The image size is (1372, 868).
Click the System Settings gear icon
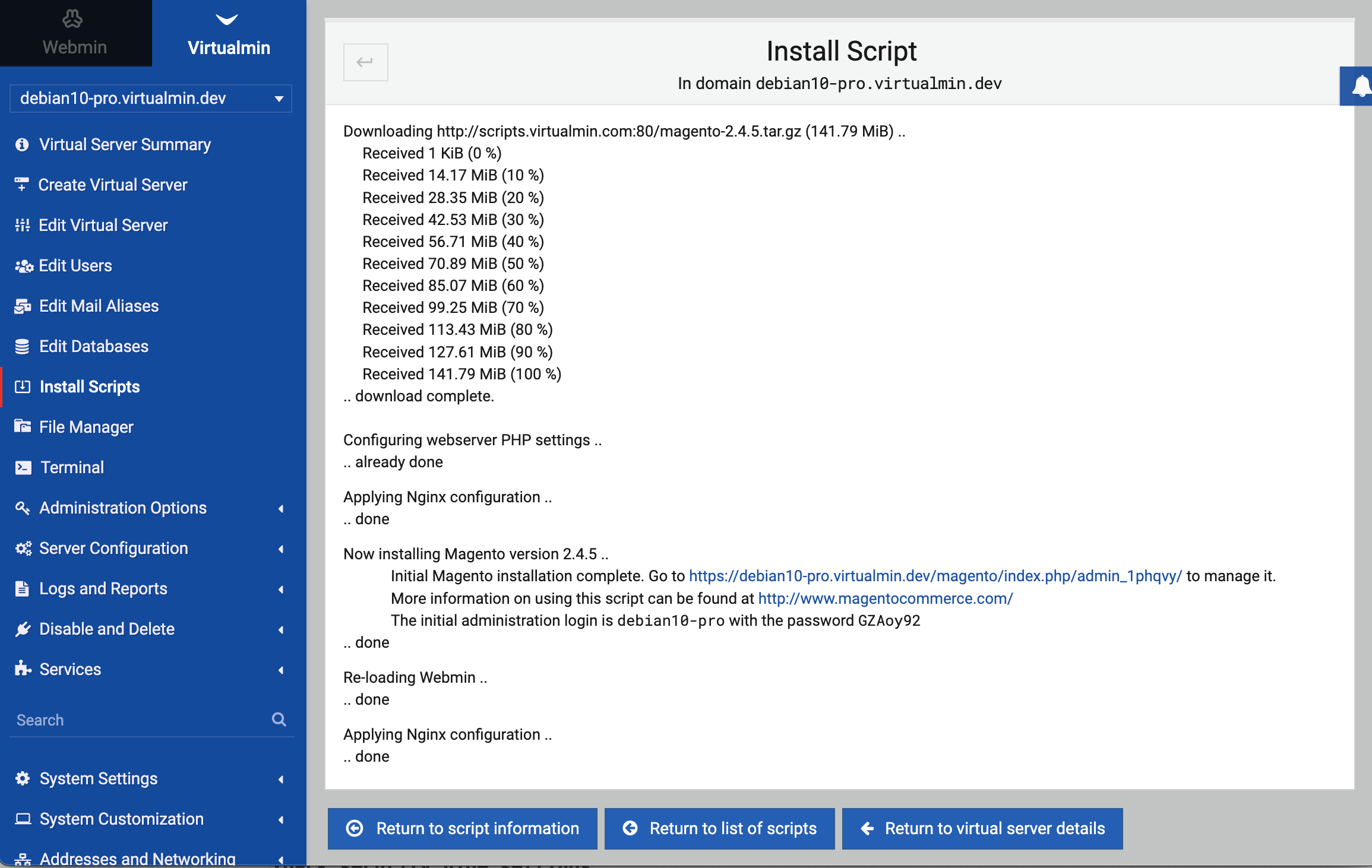(x=22, y=778)
